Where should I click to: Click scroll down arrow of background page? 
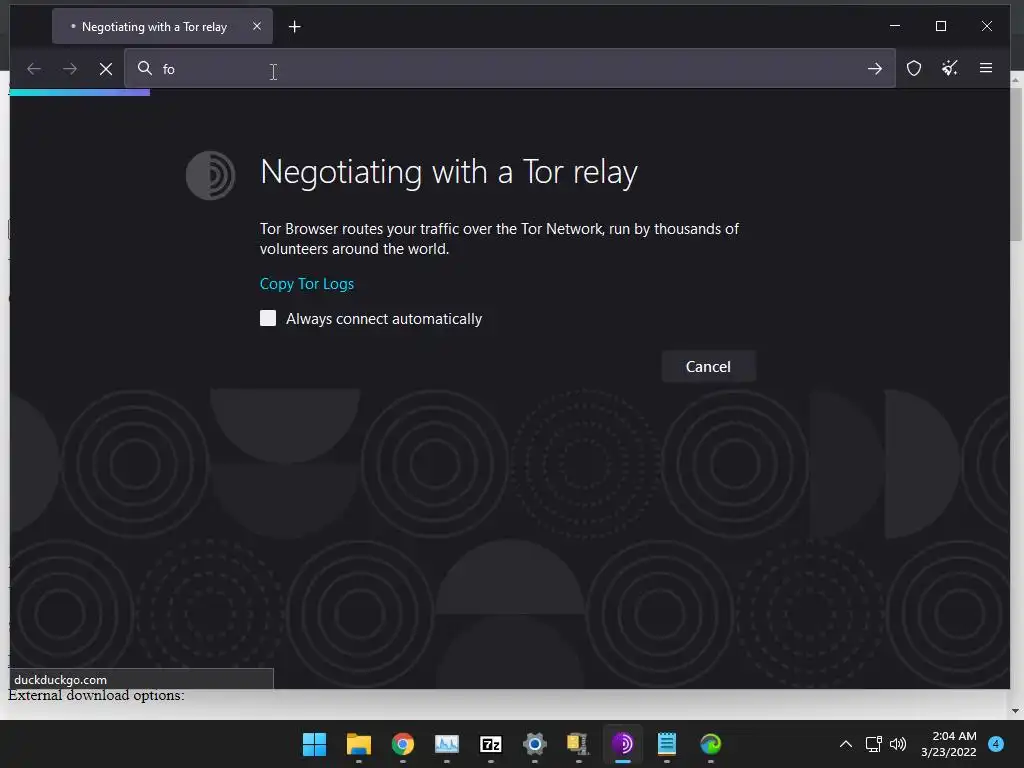[x=1016, y=711]
